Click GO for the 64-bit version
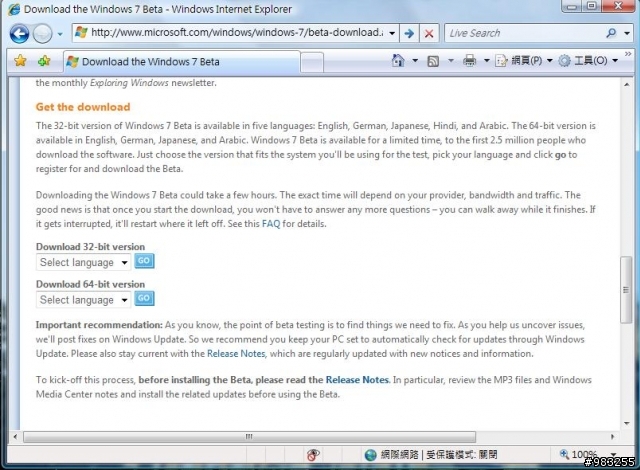 coord(144,298)
